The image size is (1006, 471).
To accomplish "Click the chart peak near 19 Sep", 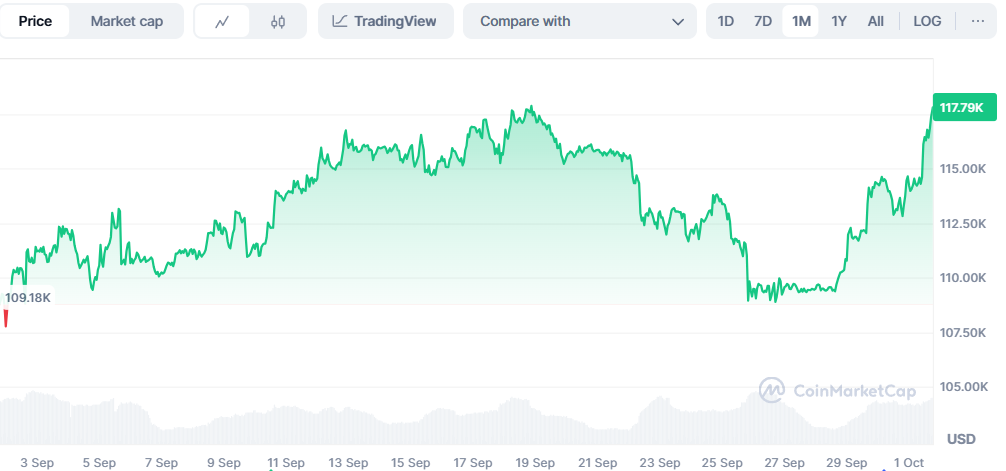I will [x=531, y=108].
